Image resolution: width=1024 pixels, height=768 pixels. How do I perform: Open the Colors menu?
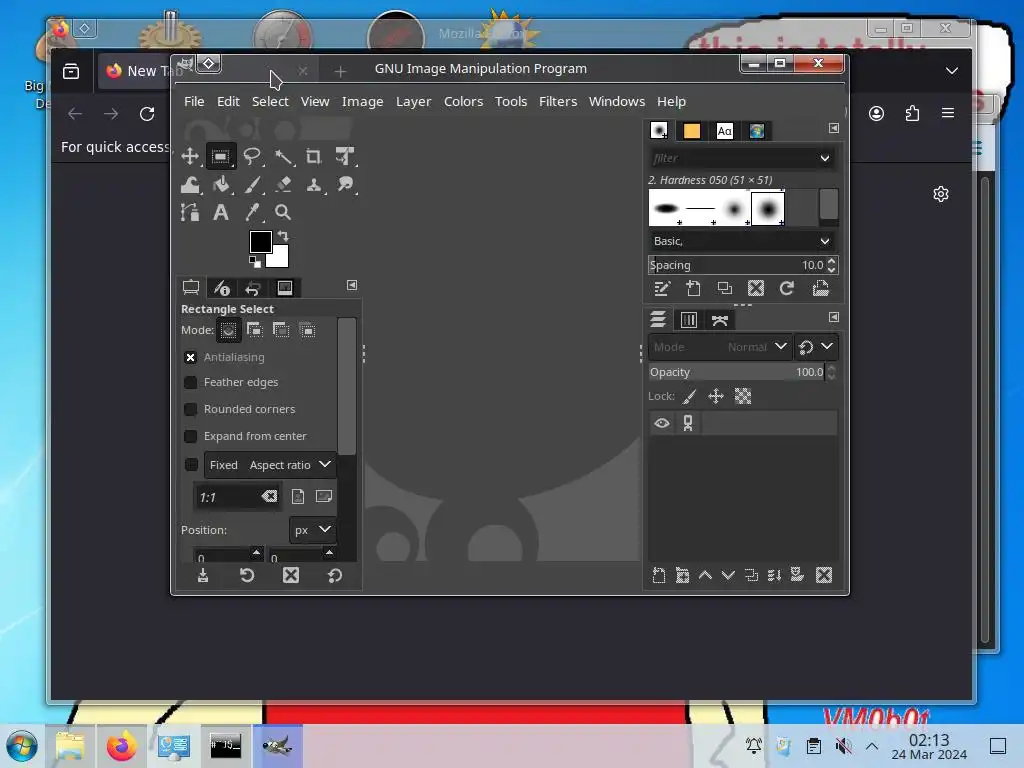pyautogui.click(x=464, y=101)
